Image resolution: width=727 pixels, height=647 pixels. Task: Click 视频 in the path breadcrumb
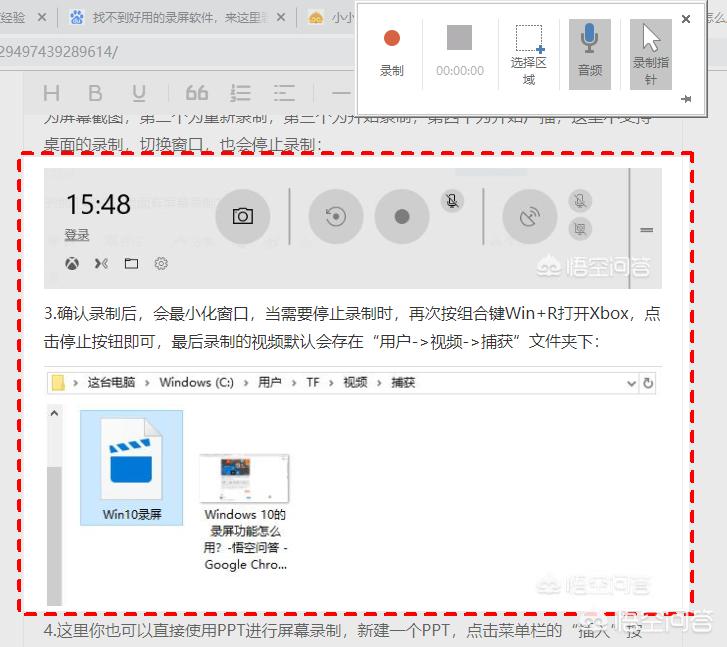(355, 383)
